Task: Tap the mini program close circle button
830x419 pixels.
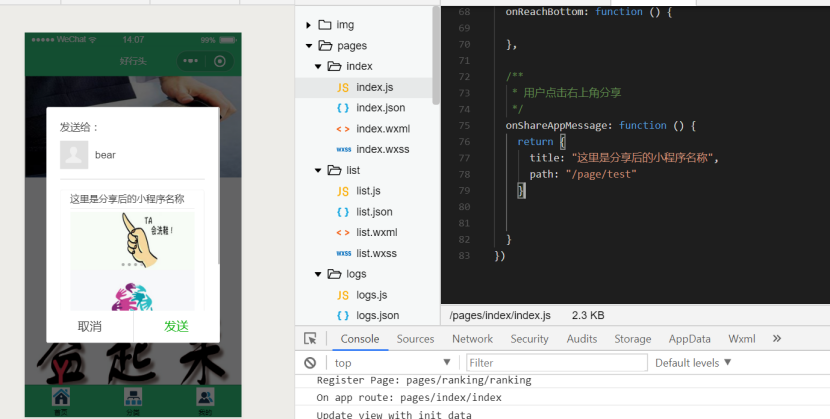Action: coord(220,61)
